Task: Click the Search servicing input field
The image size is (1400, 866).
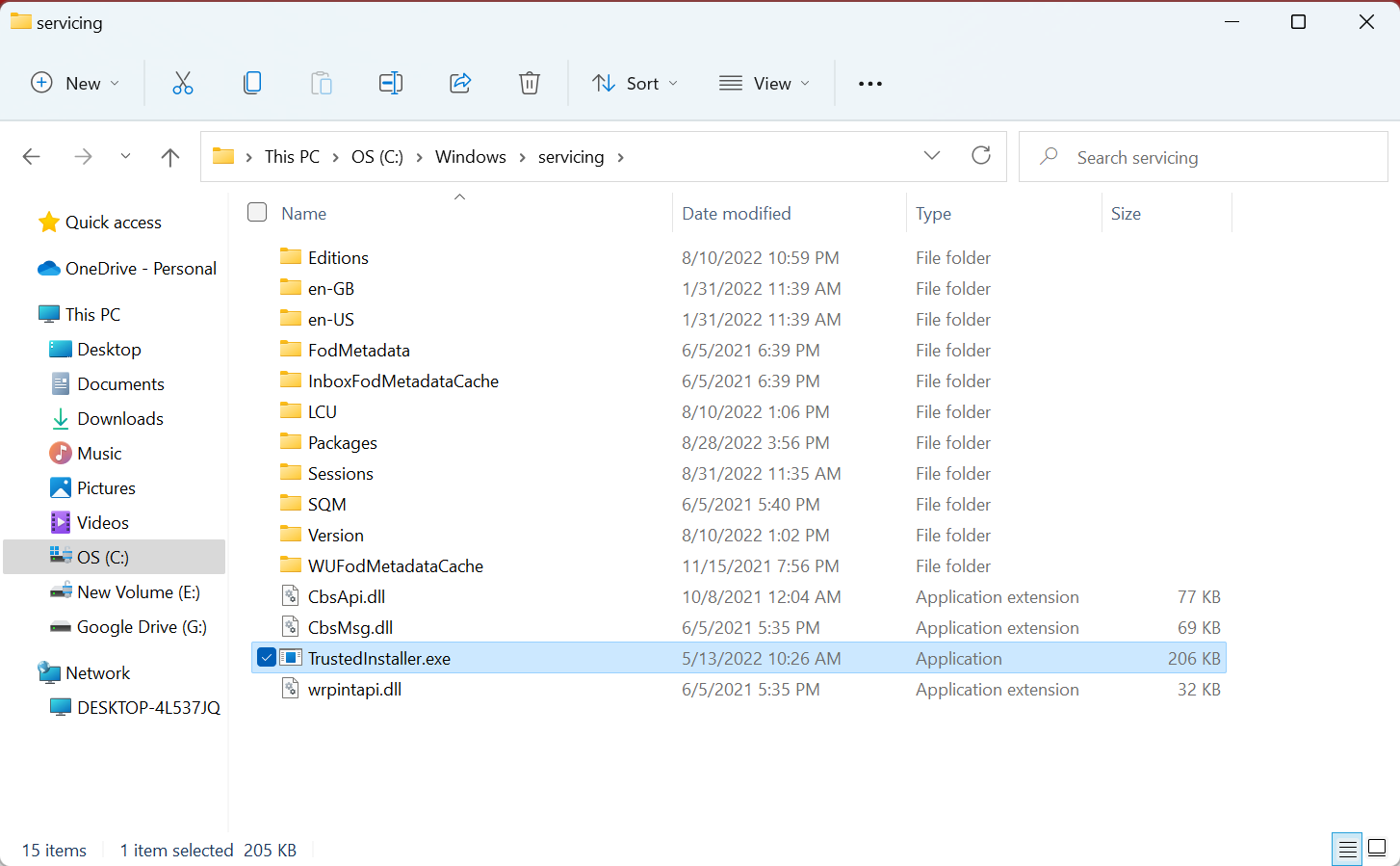Action: (1204, 156)
